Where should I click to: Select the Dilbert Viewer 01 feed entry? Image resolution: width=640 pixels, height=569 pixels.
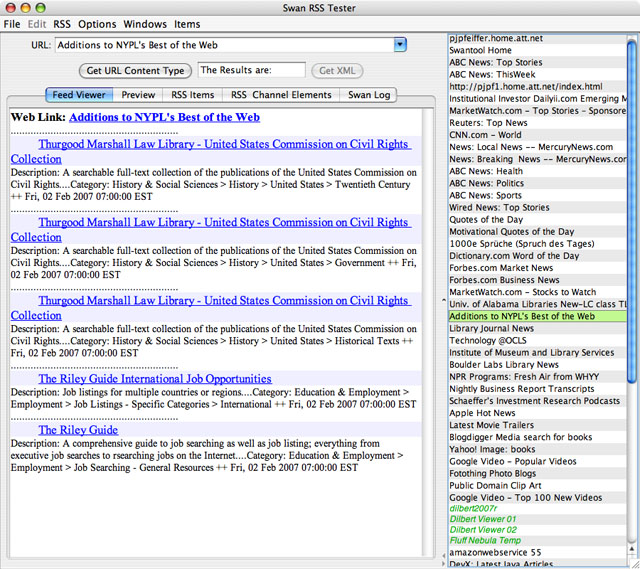click(x=483, y=520)
